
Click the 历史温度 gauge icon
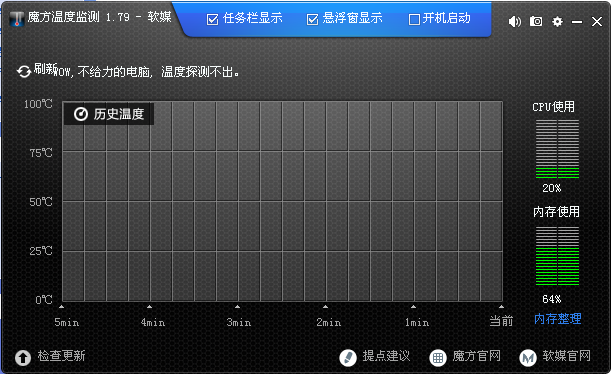pyautogui.click(x=81, y=114)
